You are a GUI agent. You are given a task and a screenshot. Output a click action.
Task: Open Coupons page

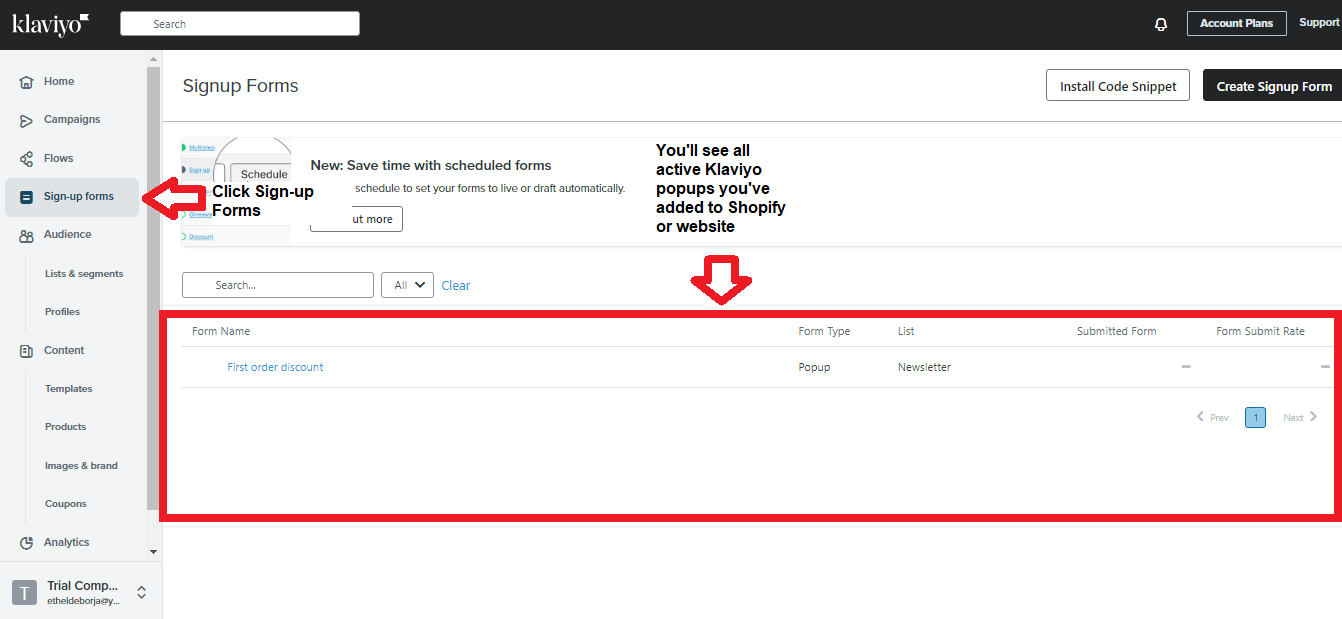[x=66, y=503]
